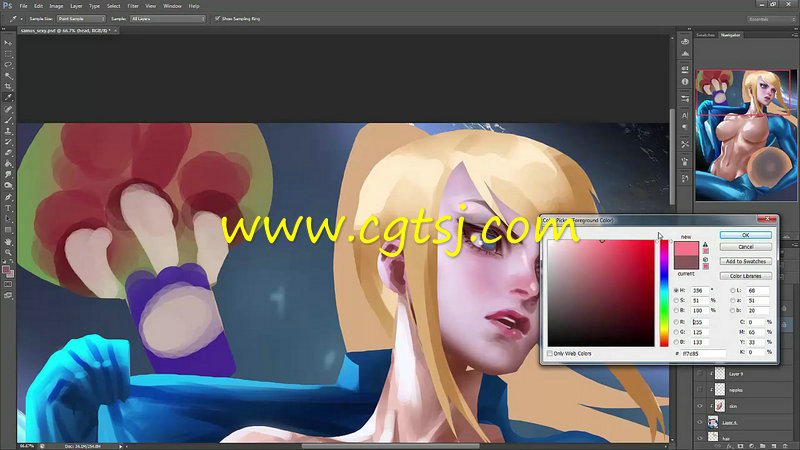Select the Eraser tool
800x450 pixels.
[8, 153]
